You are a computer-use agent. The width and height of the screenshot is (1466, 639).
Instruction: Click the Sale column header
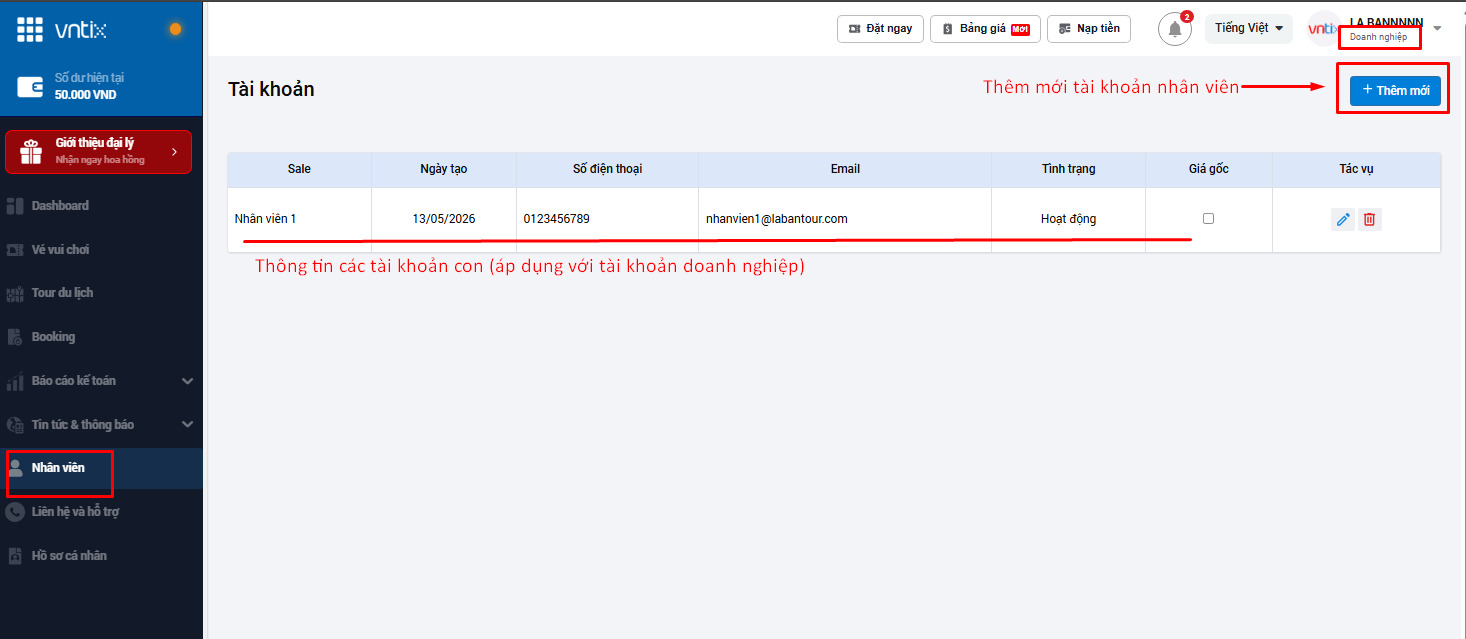(x=299, y=169)
